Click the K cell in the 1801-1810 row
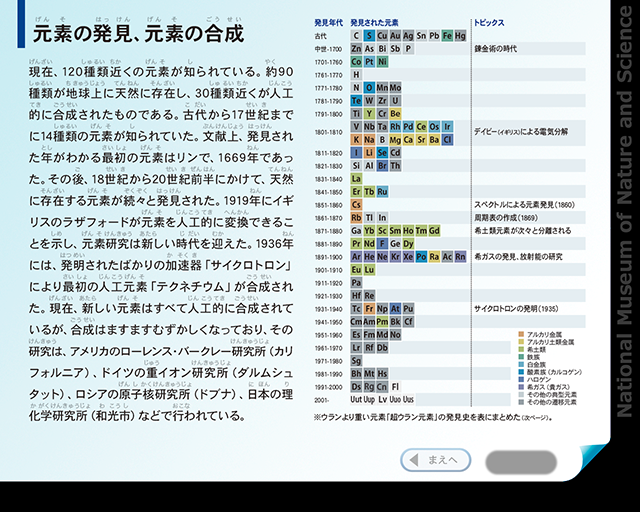The image size is (640, 512). click(356, 140)
